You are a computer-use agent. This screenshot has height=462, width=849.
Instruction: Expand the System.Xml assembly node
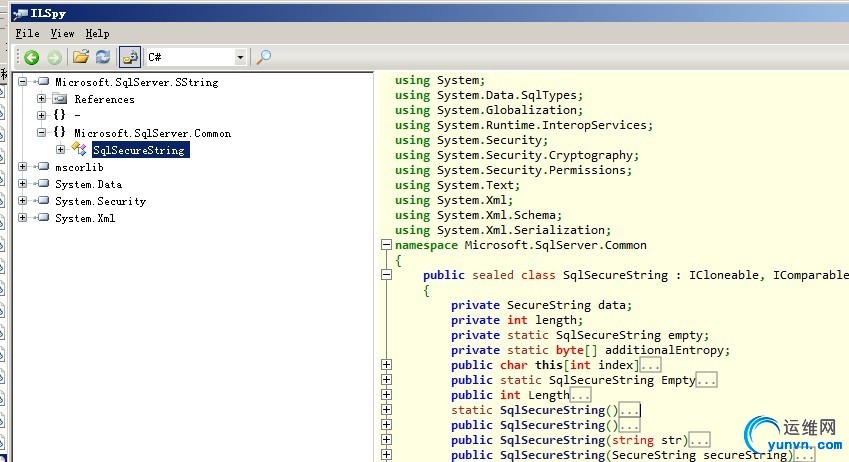(x=23, y=218)
